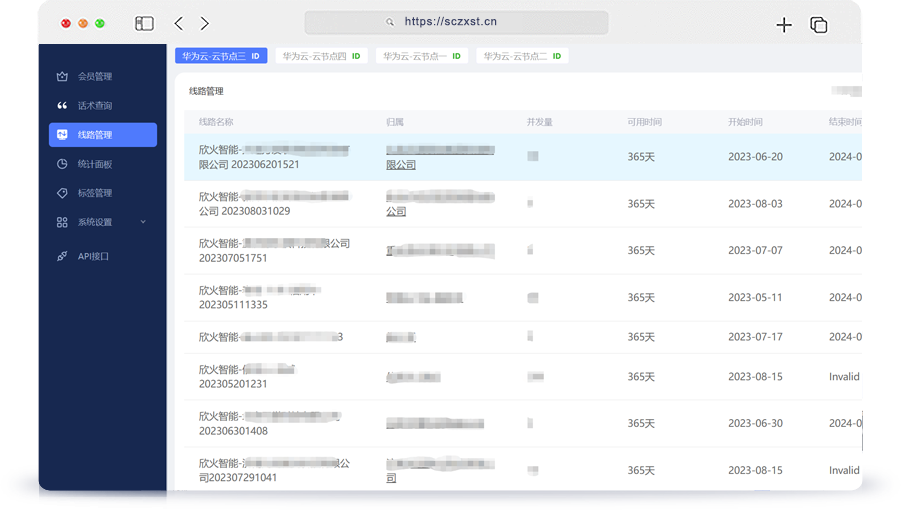This screenshot has width=901, height=510.
Task: Go forward with the right chevron
Action: coord(205,23)
